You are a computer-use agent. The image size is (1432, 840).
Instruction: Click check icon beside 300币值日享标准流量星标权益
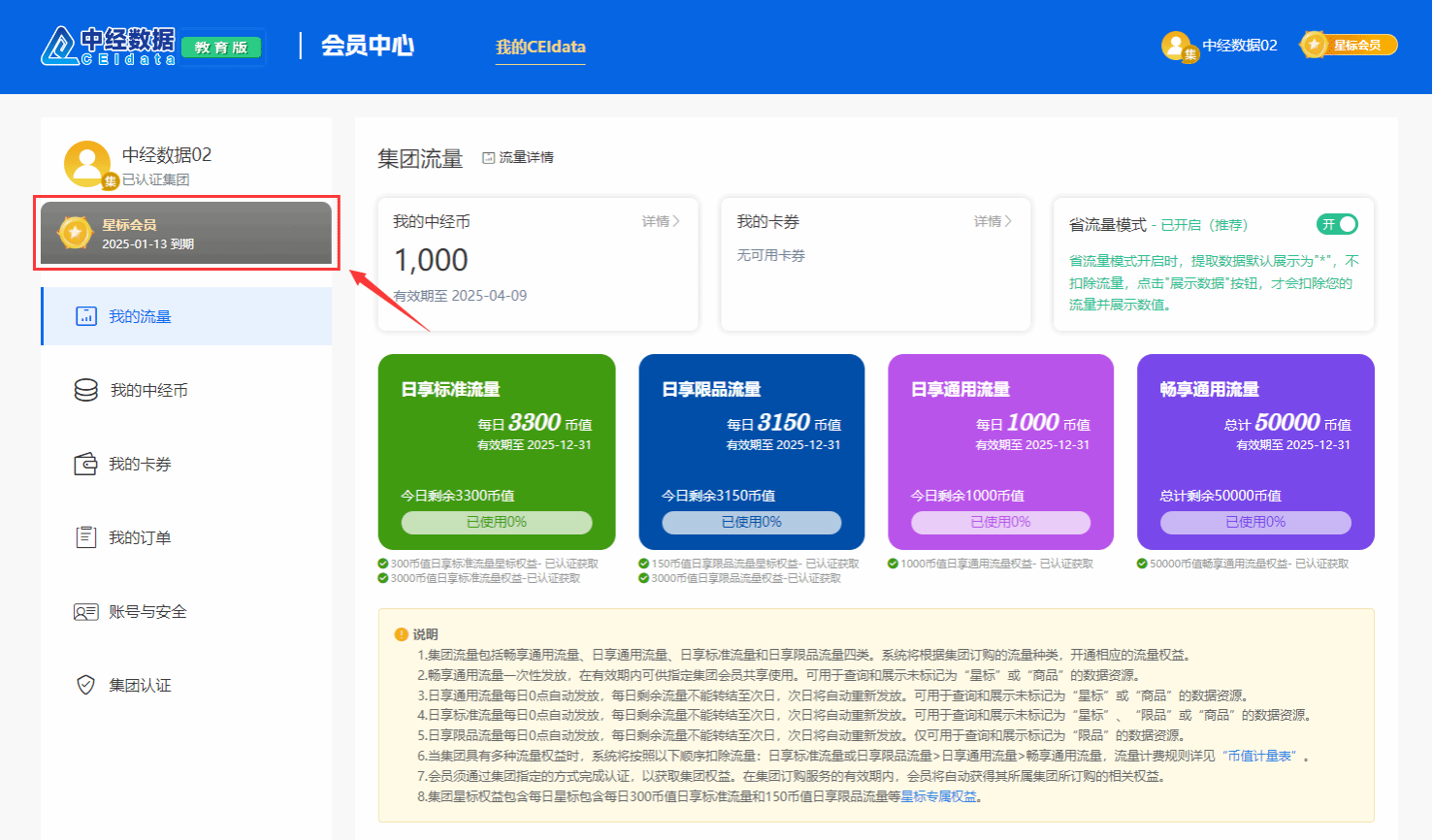[x=383, y=564]
